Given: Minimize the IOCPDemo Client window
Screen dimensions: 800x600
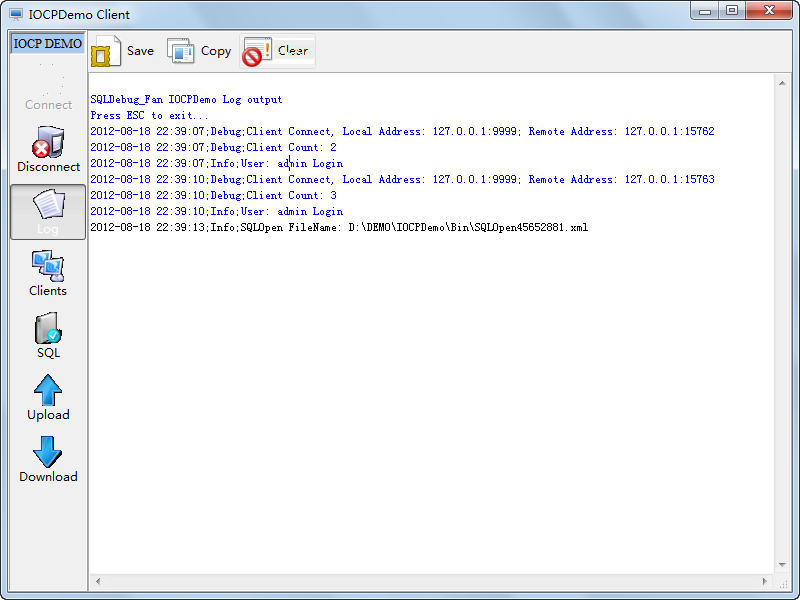Looking at the screenshot, I should coord(705,10).
